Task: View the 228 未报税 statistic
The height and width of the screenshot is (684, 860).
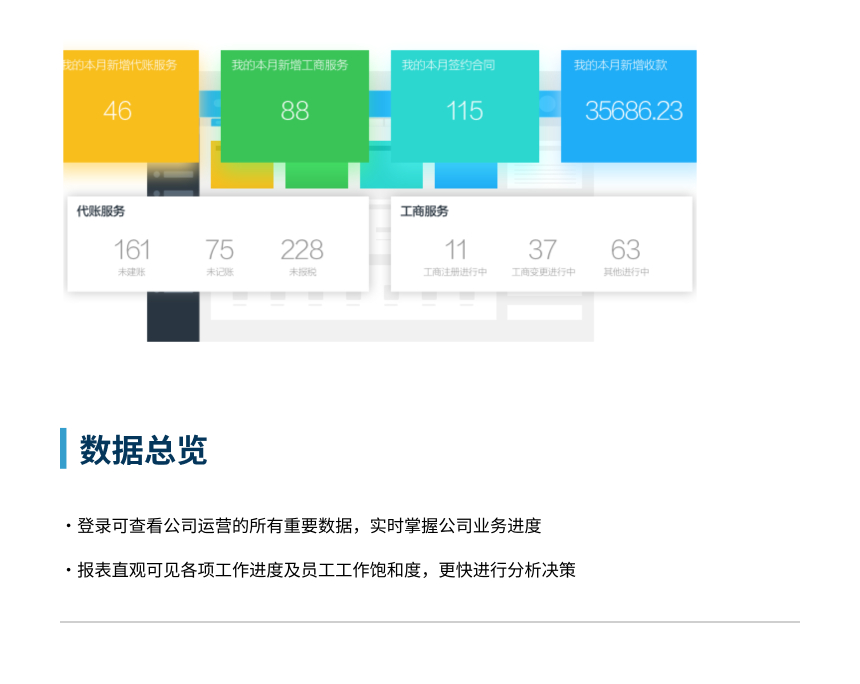Action: (x=301, y=255)
